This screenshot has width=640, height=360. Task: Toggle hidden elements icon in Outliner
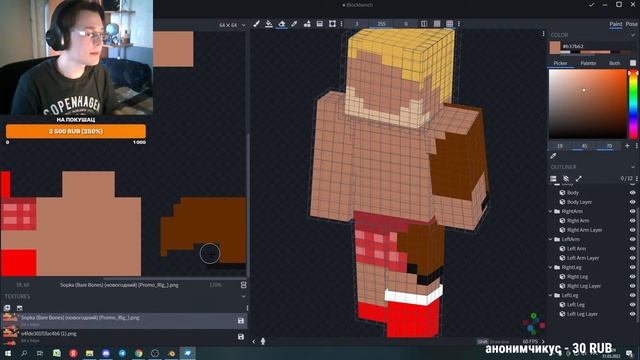pos(566,179)
